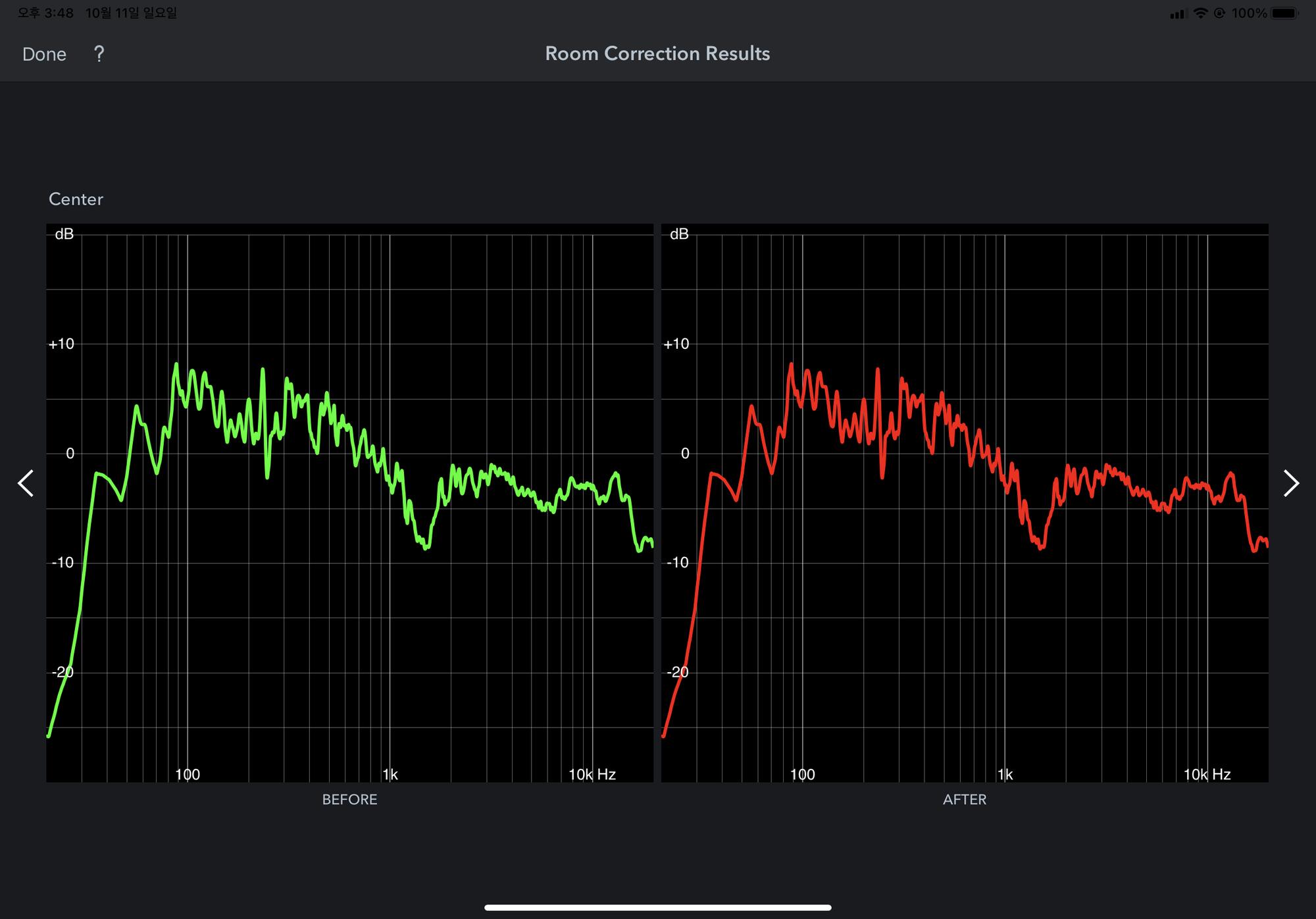
Task: Open help via the question mark icon
Action: 99,54
